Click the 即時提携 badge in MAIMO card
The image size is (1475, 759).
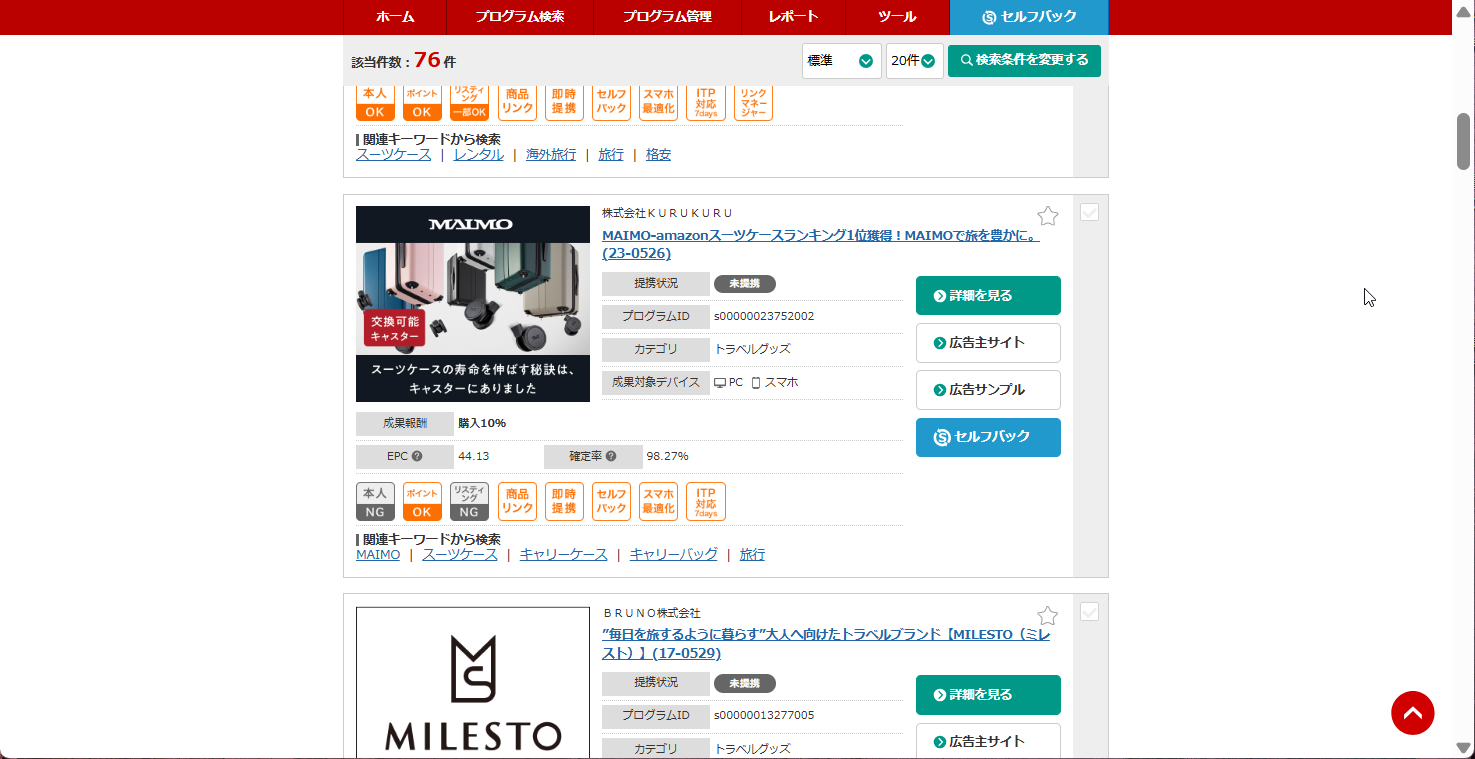point(564,502)
